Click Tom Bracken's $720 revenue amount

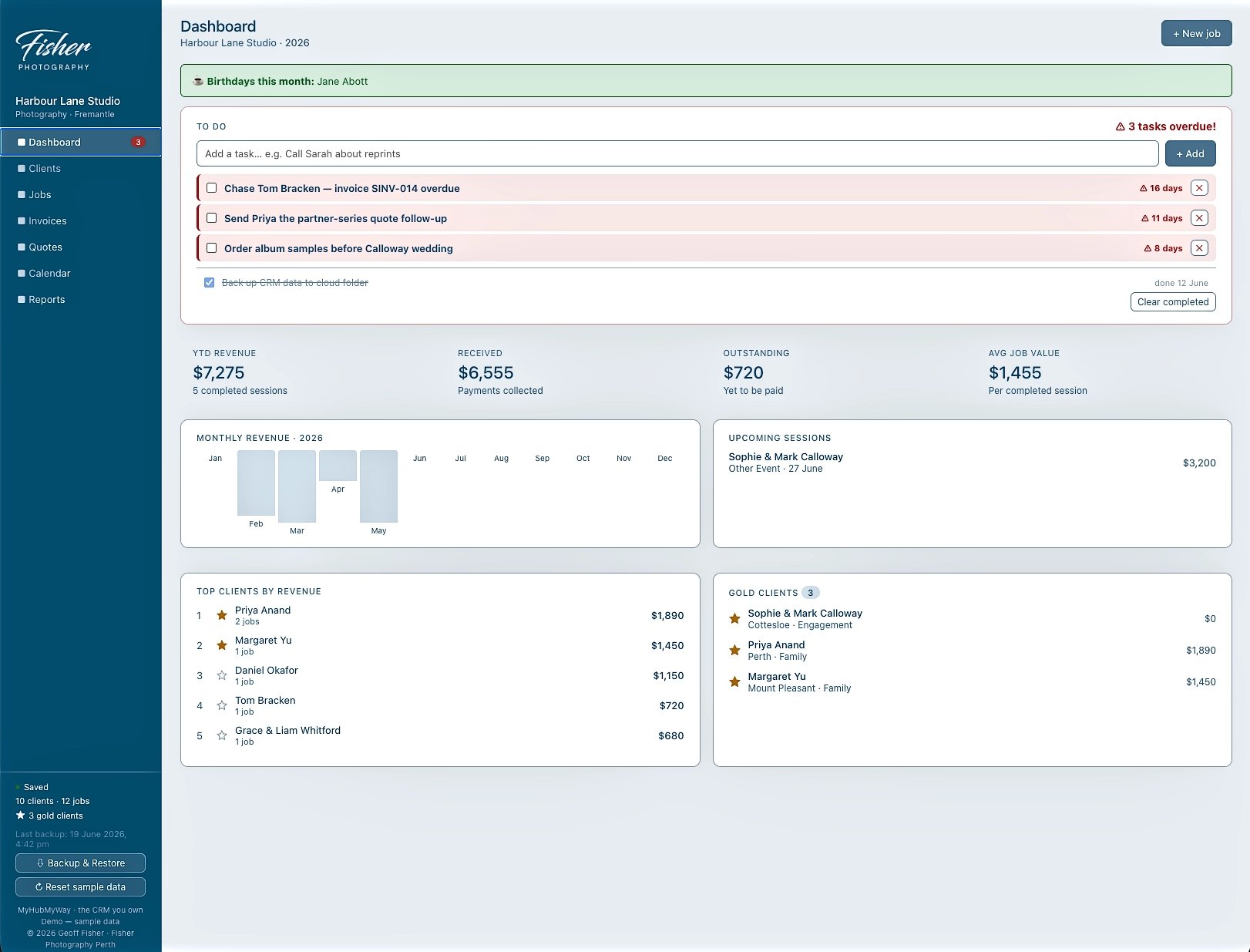[x=671, y=705]
